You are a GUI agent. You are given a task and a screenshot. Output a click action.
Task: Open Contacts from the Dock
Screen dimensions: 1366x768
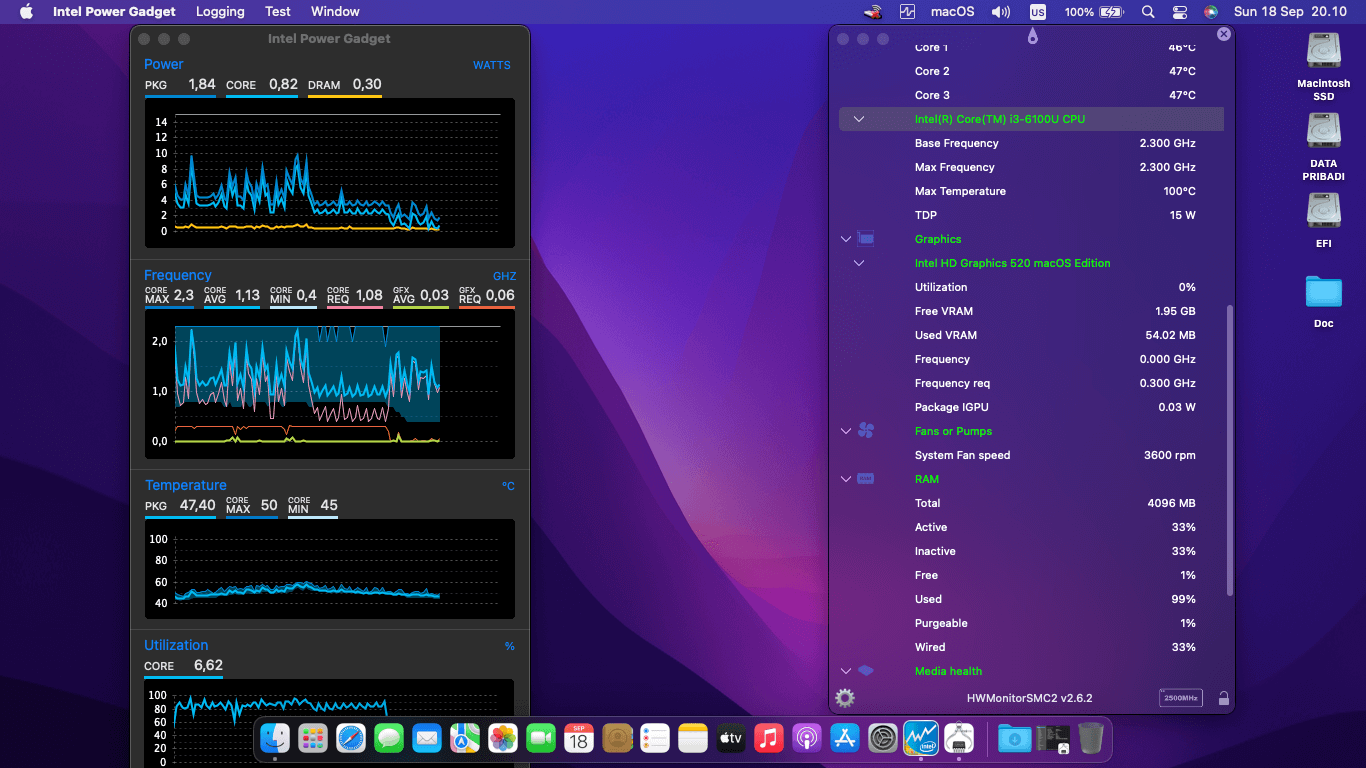pyautogui.click(x=617, y=739)
